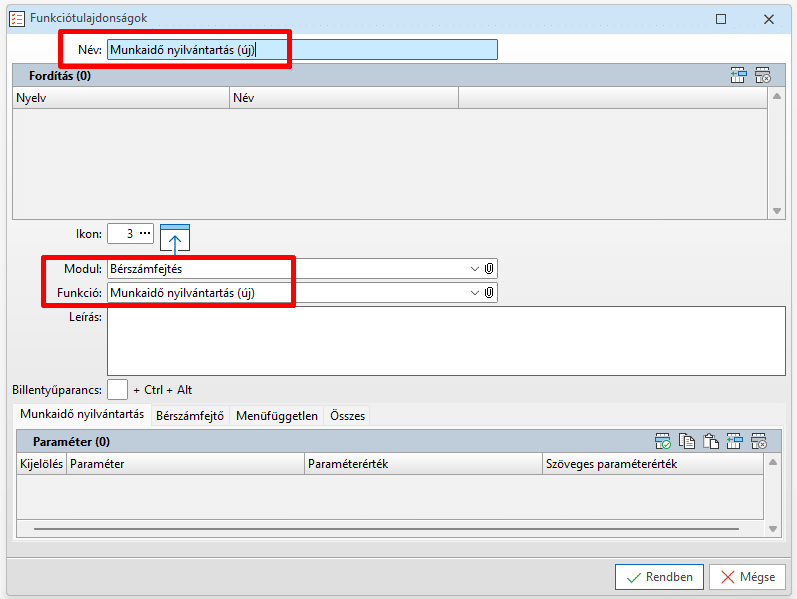Image resolution: width=797 pixels, height=599 pixels.
Task: Click the paperclip icon next to Modul field
Action: [489, 268]
